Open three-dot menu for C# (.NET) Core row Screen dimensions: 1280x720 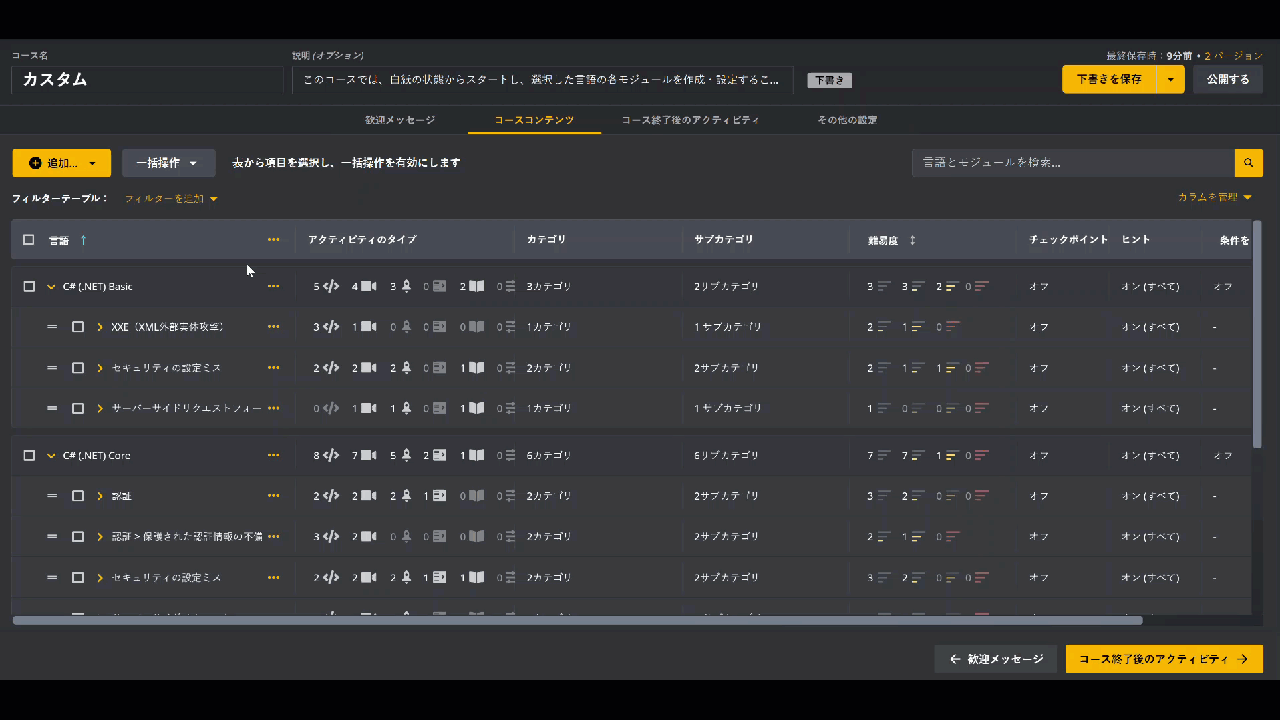(x=273, y=455)
